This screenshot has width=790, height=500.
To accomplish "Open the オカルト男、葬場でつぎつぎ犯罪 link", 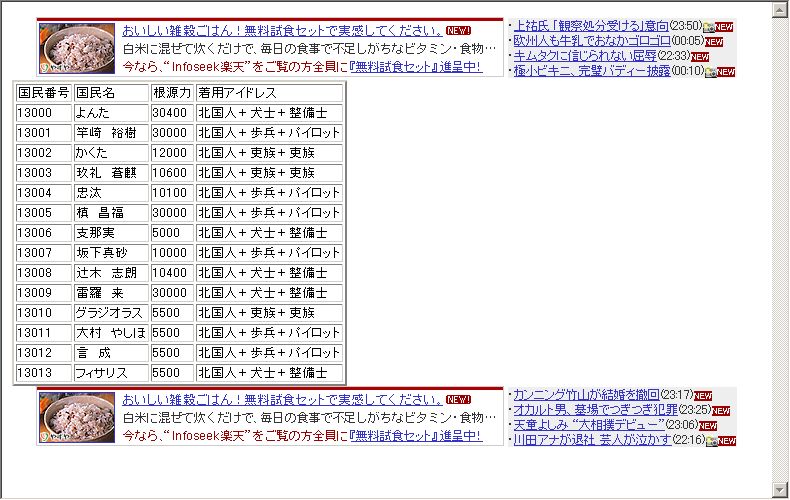I will (594, 409).
